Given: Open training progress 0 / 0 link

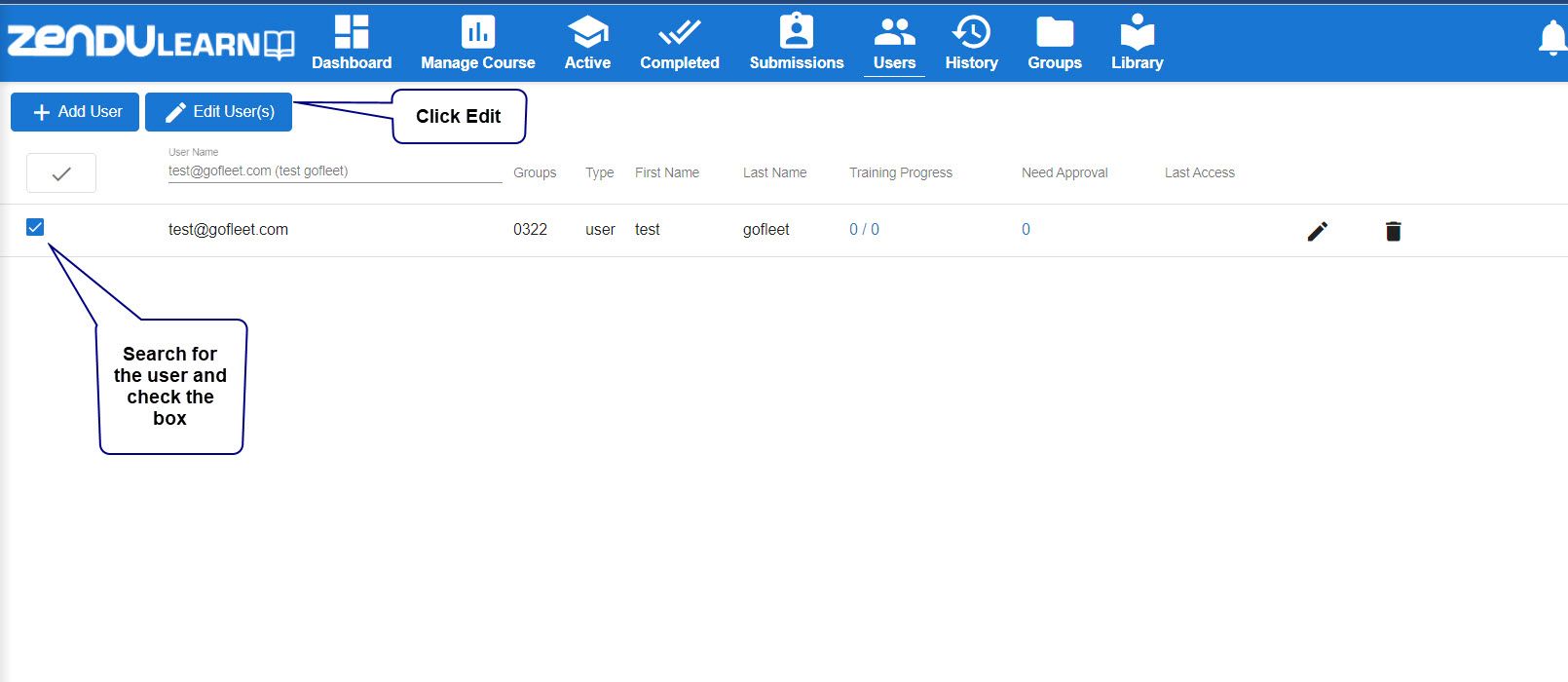Looking at the screenshot, I should click(864, 230).
